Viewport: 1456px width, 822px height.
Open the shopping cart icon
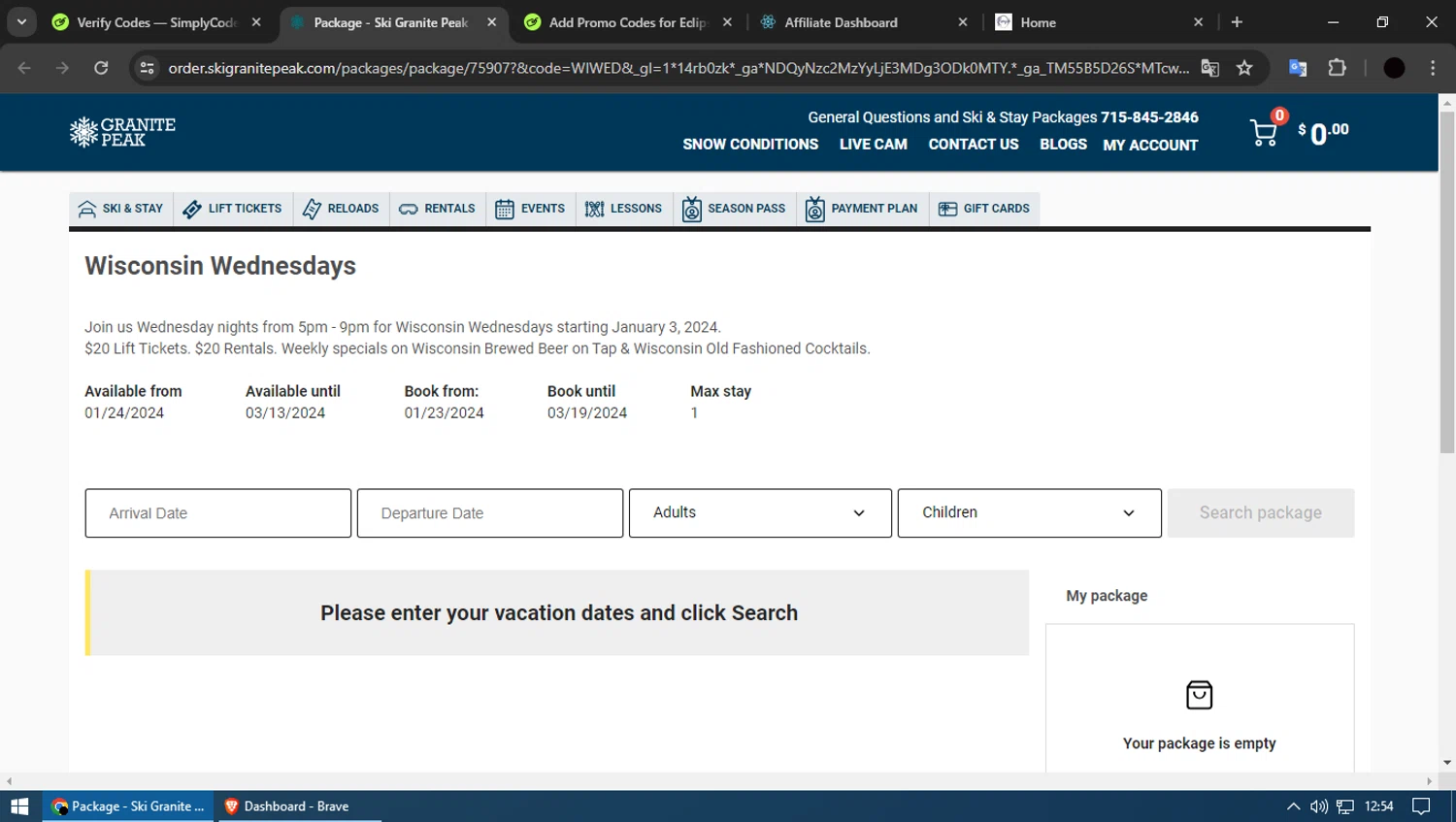(x=1264, y=133)
